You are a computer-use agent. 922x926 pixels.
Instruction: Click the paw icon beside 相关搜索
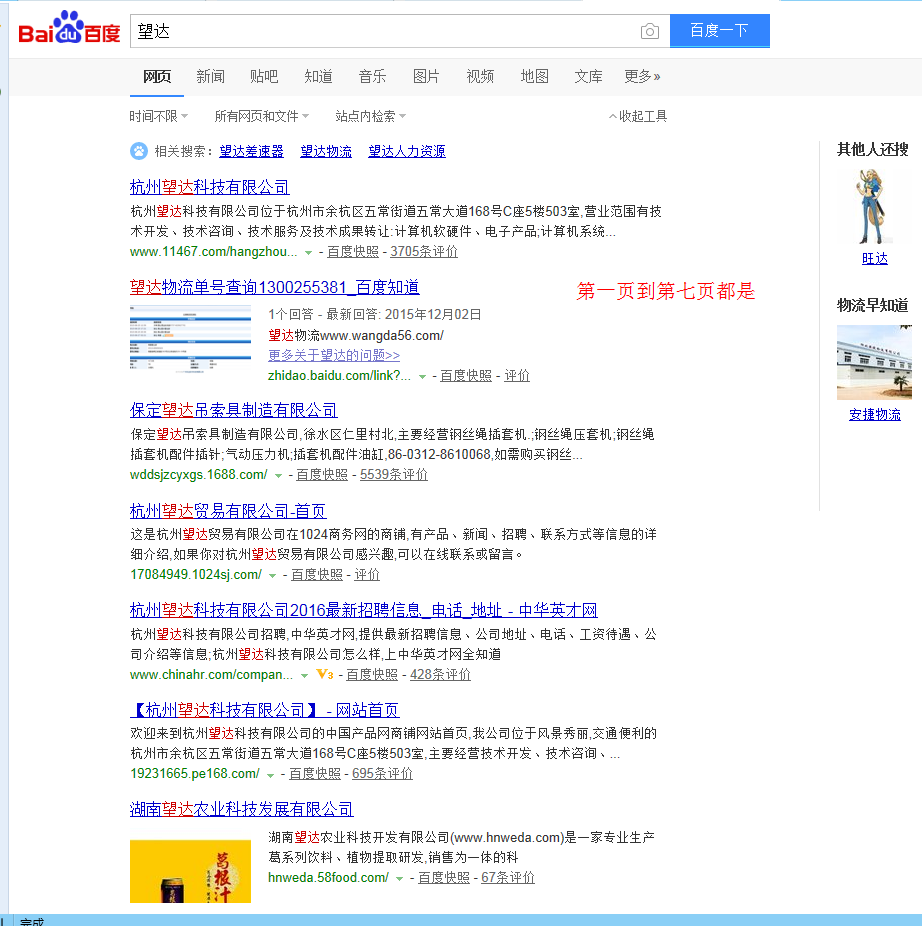[139, 151]
